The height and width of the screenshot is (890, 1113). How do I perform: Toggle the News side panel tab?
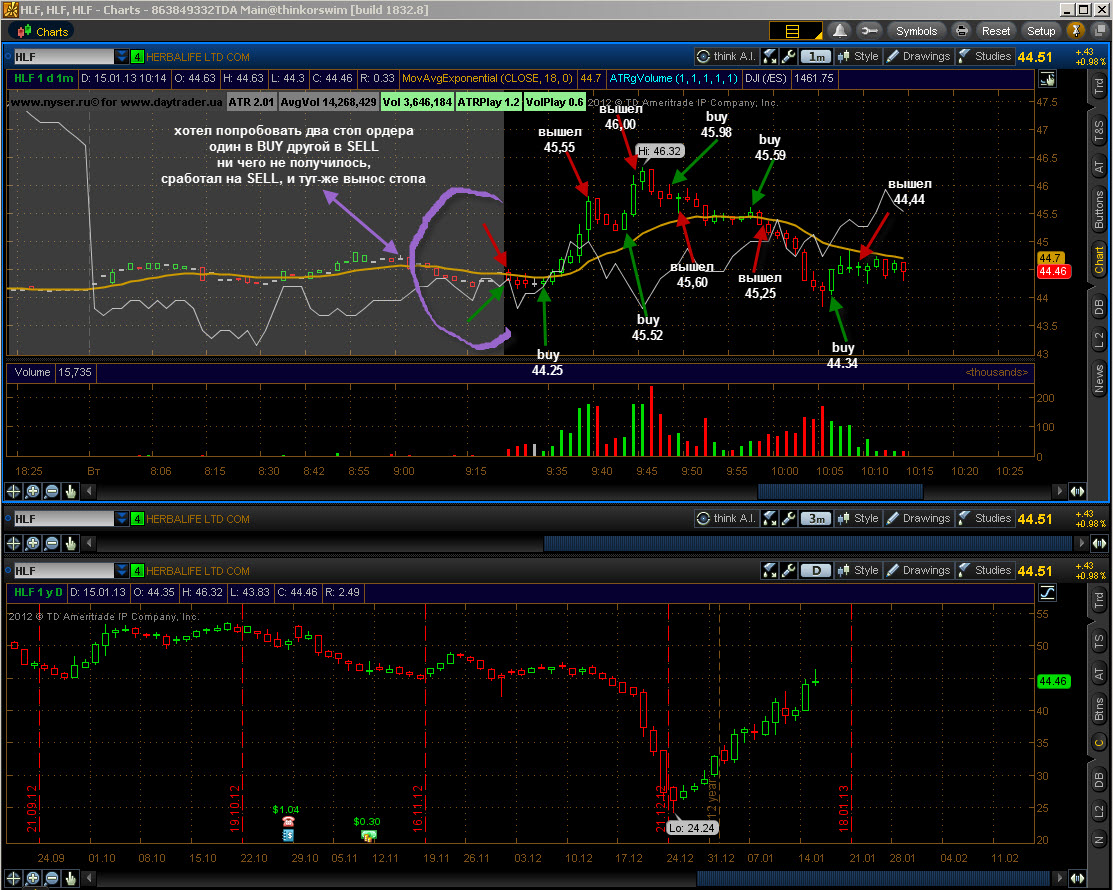1099,378
